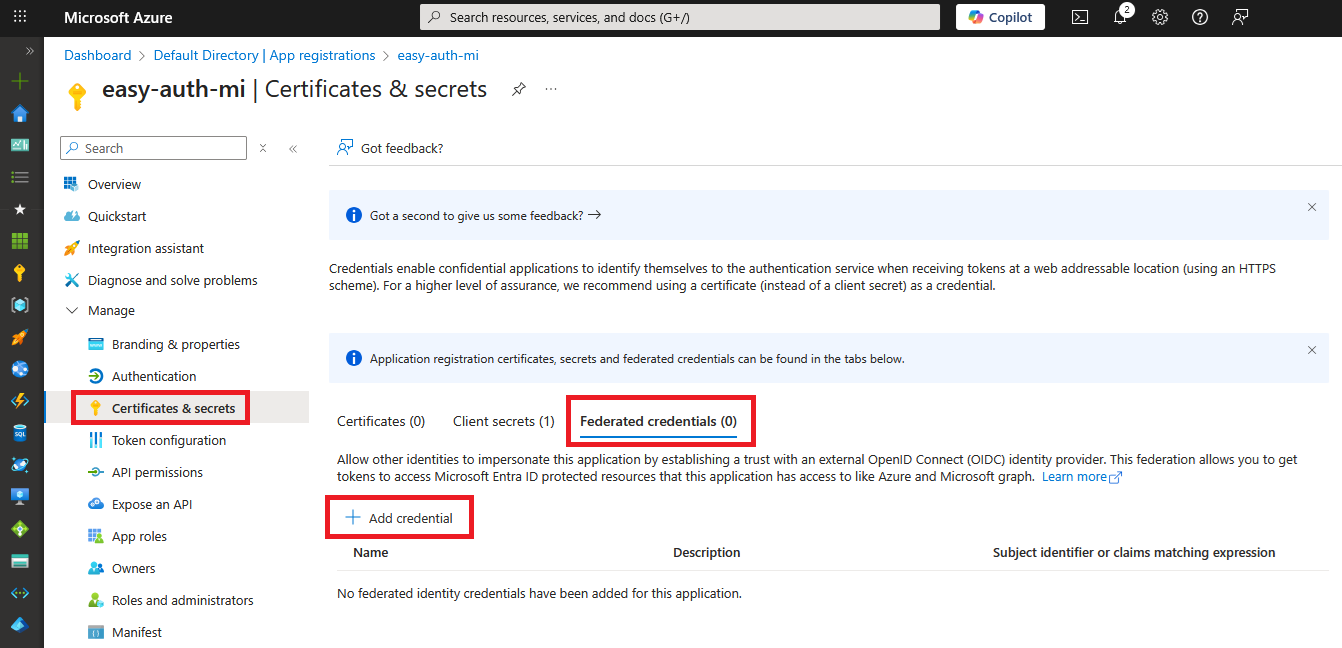Image resolution: width=1342 pixels, height=648 pixels.
Task: Open the rocket icon in the far-left sidebar
Action: 20,337
